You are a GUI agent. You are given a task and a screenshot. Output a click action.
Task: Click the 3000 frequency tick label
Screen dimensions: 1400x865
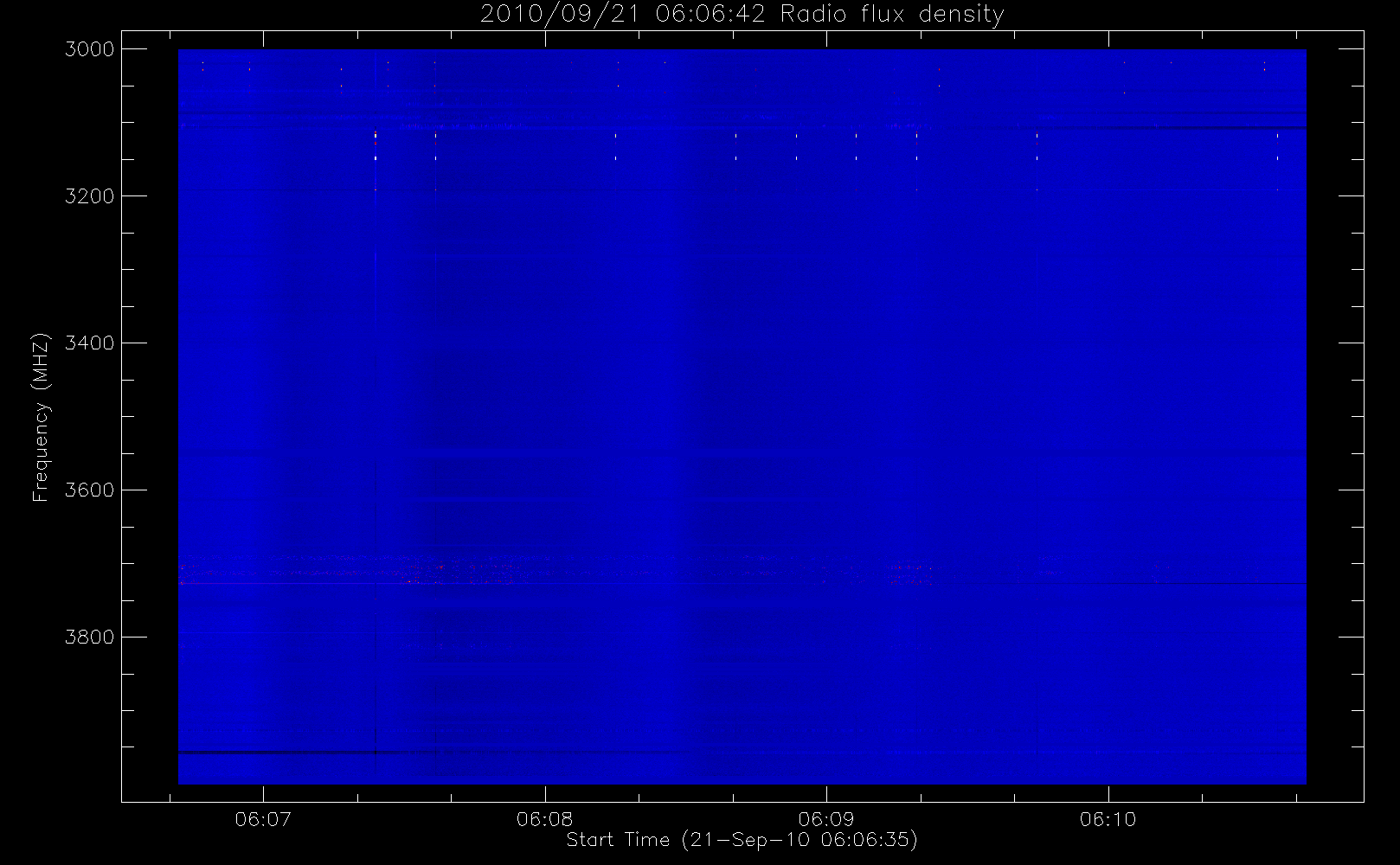point(90,49)
